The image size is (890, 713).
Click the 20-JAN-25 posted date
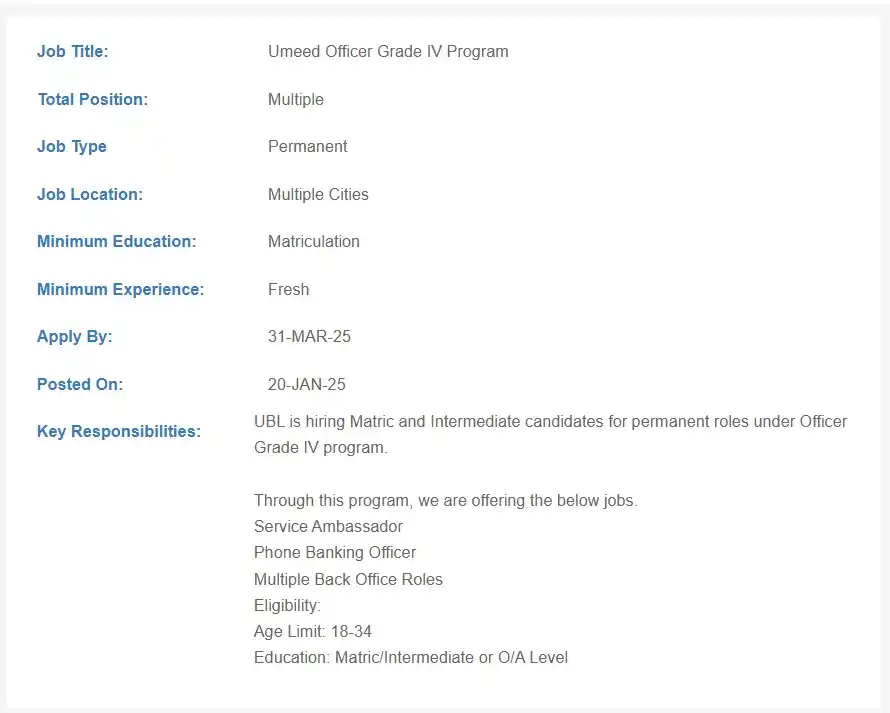(307, 384)
